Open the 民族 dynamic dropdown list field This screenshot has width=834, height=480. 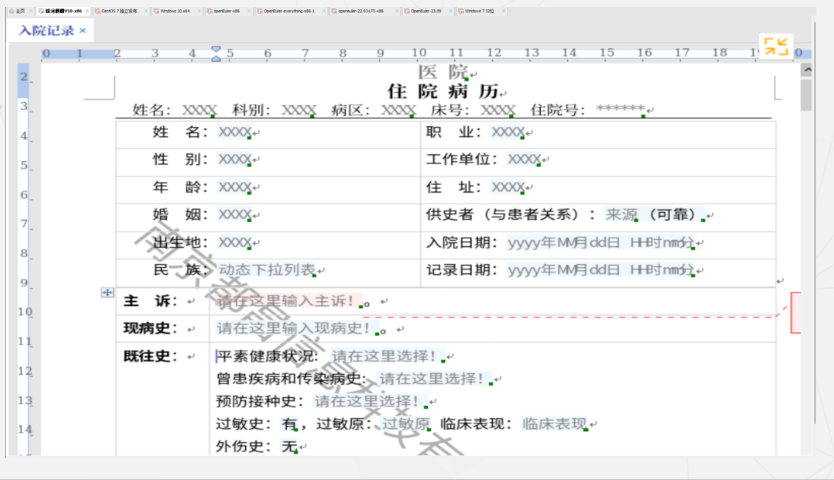pyautogui.click(x=266, y=270)
